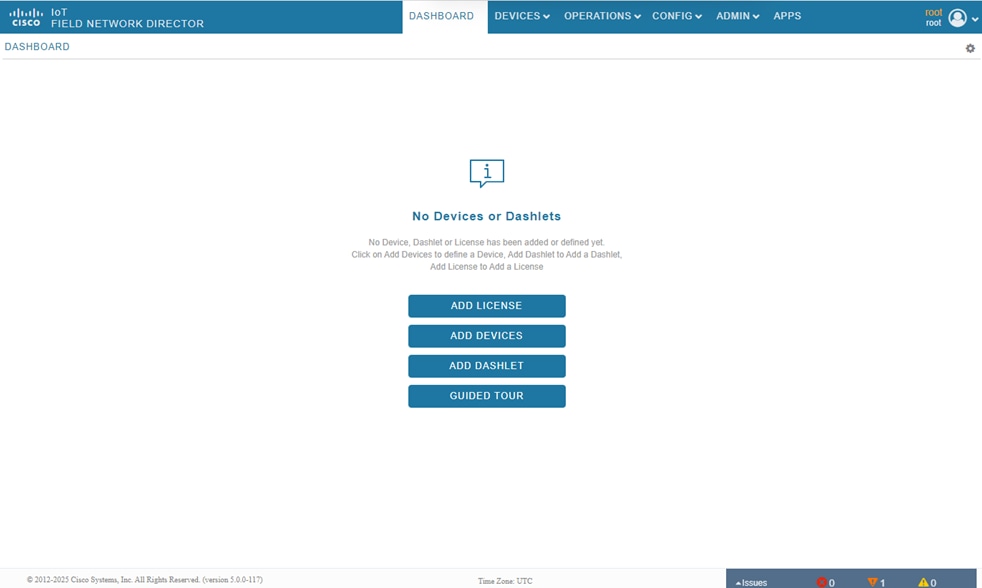
Task: Expand the user account dropdown arrow
Action: (974, 19)
